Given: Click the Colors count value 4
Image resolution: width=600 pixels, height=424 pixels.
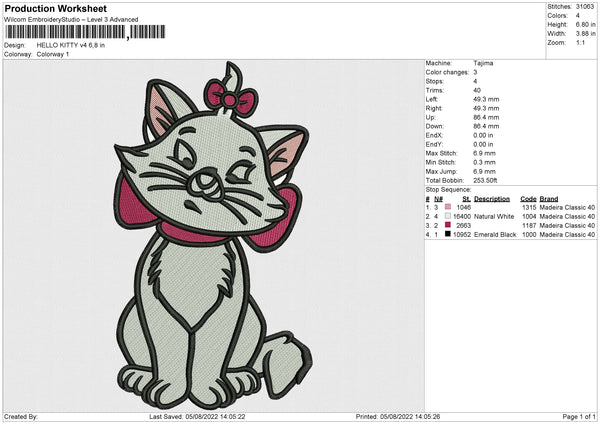Looking at the screenshot, I should coord(578,16).
